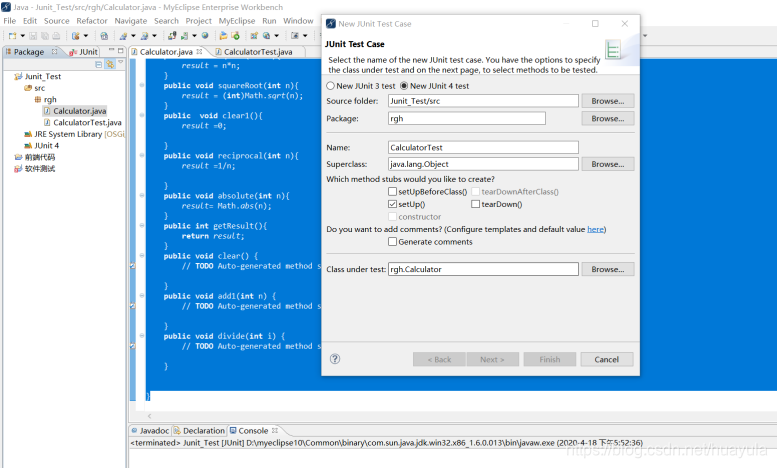Click the server-with-pen toolbar icon

[x=172, y=36]
